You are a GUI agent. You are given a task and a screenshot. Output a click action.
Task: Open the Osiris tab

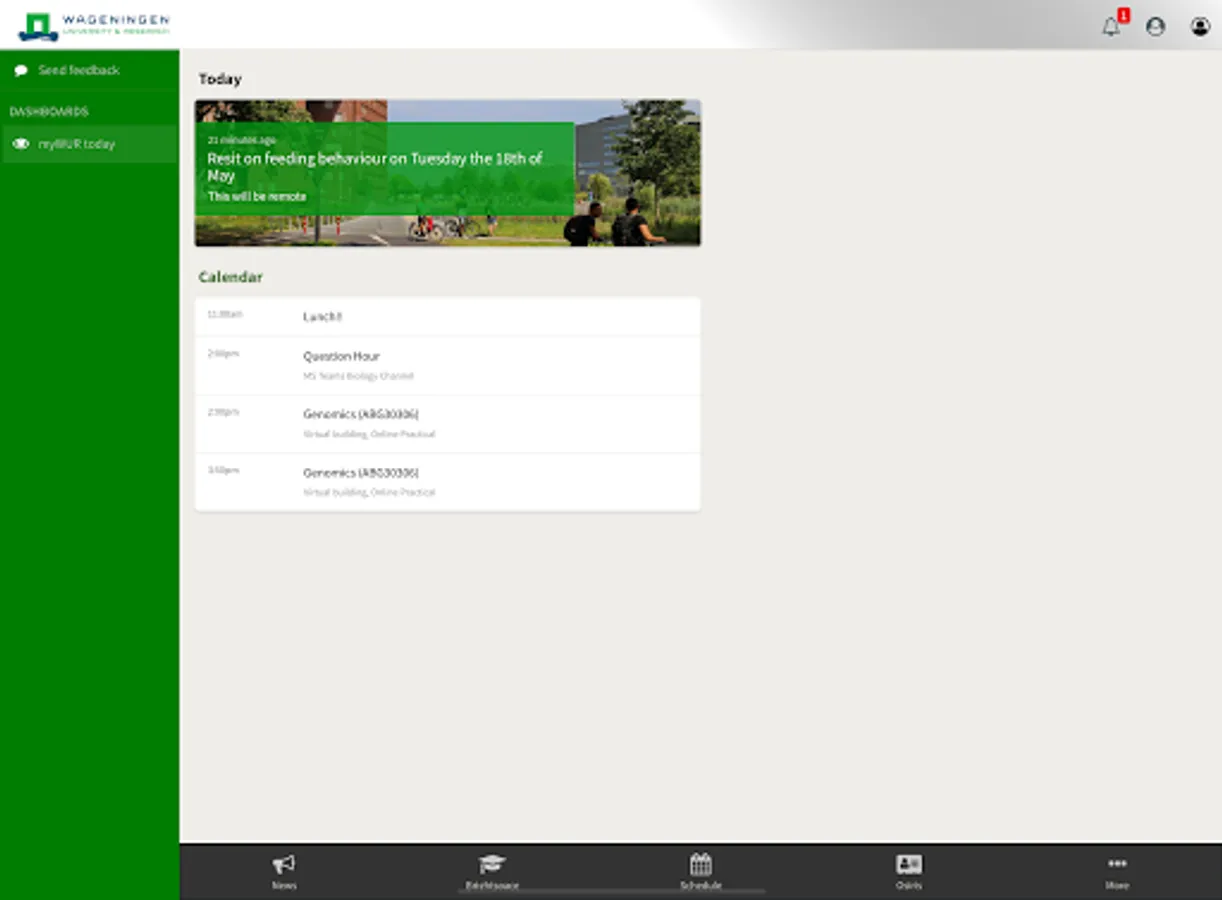(908, 872)
